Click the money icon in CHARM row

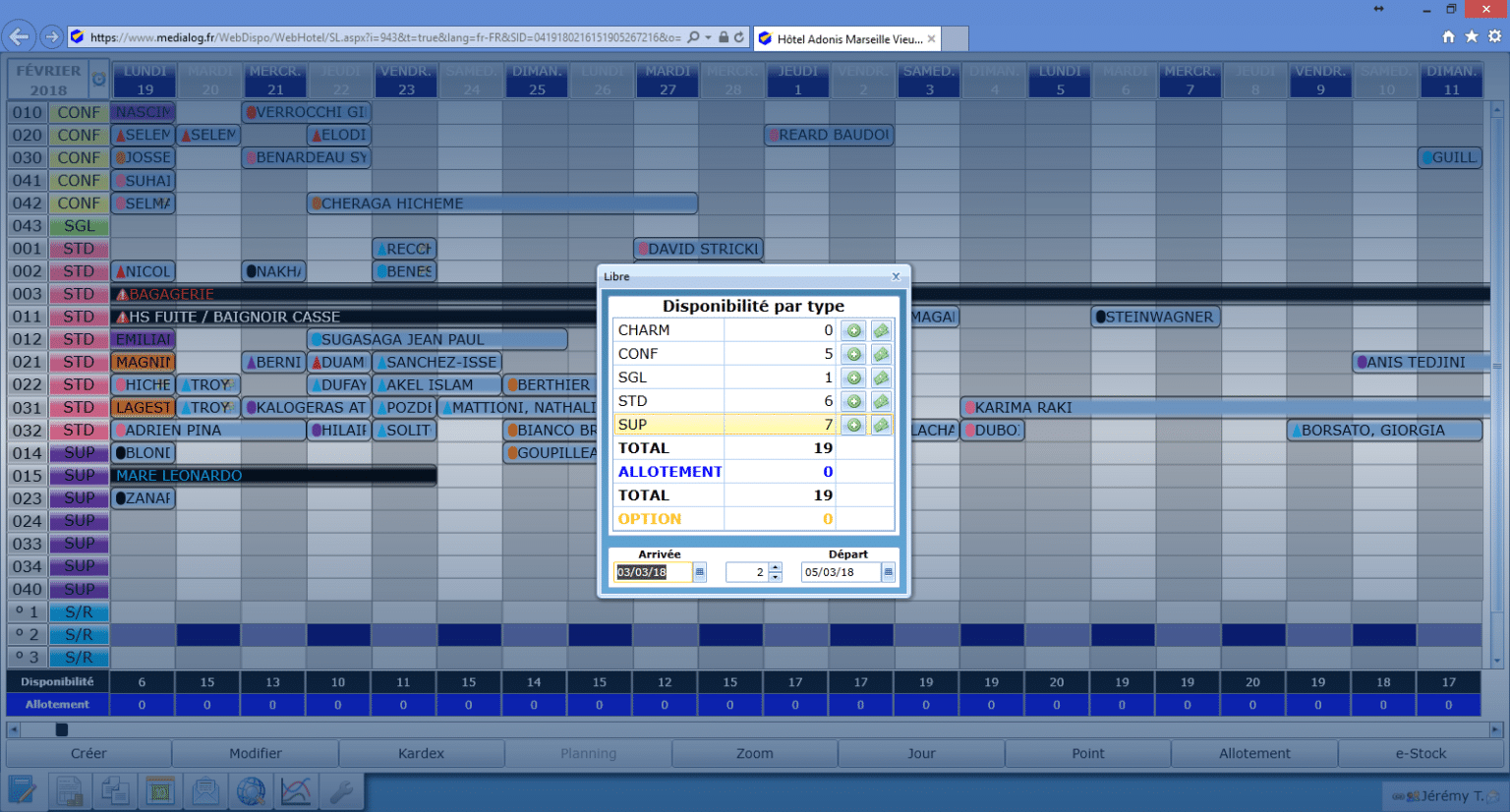881,330
